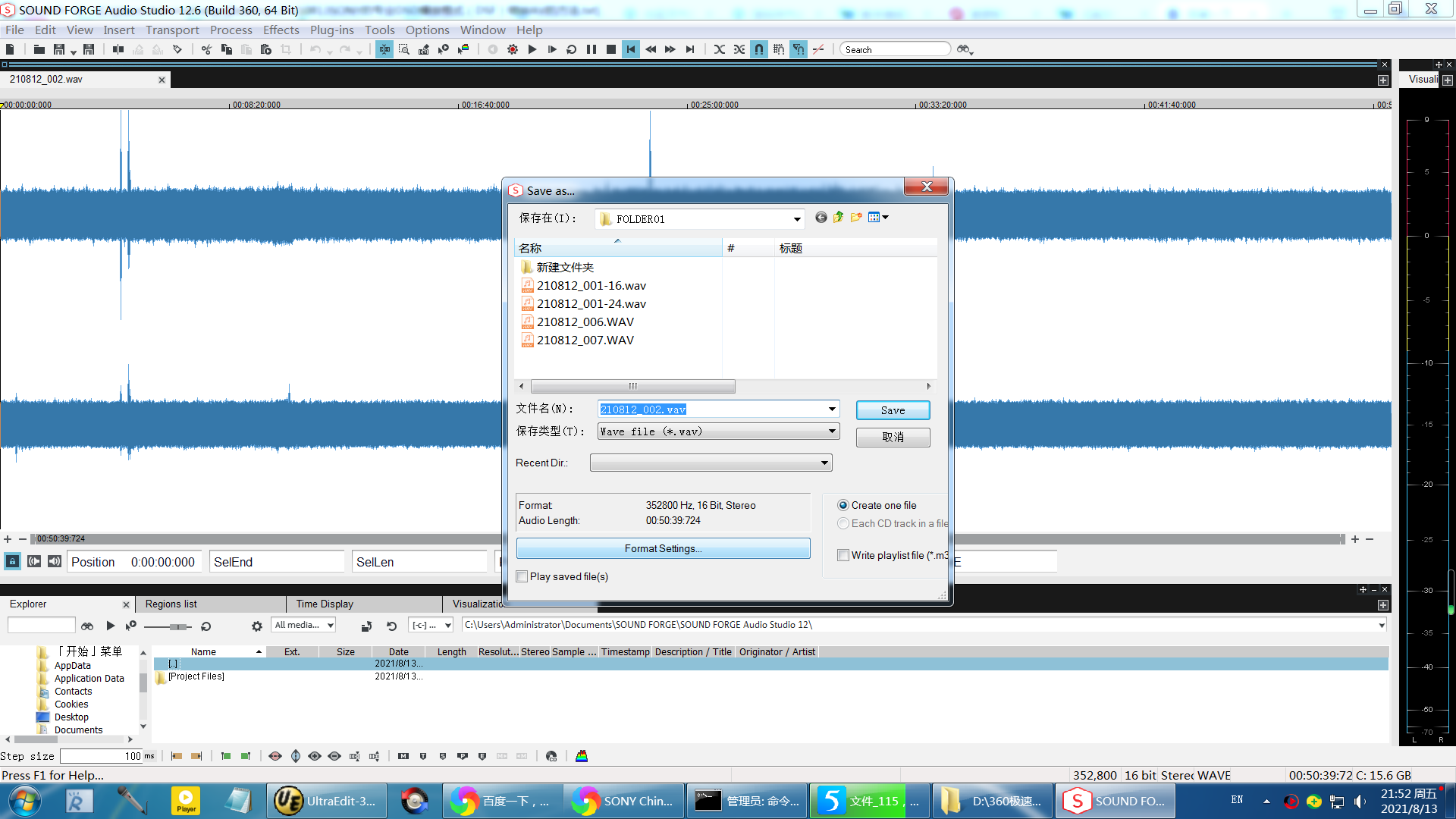The image size is (1456, 819).
Task: Click the Stop transport button
Action: click(611, 49)
